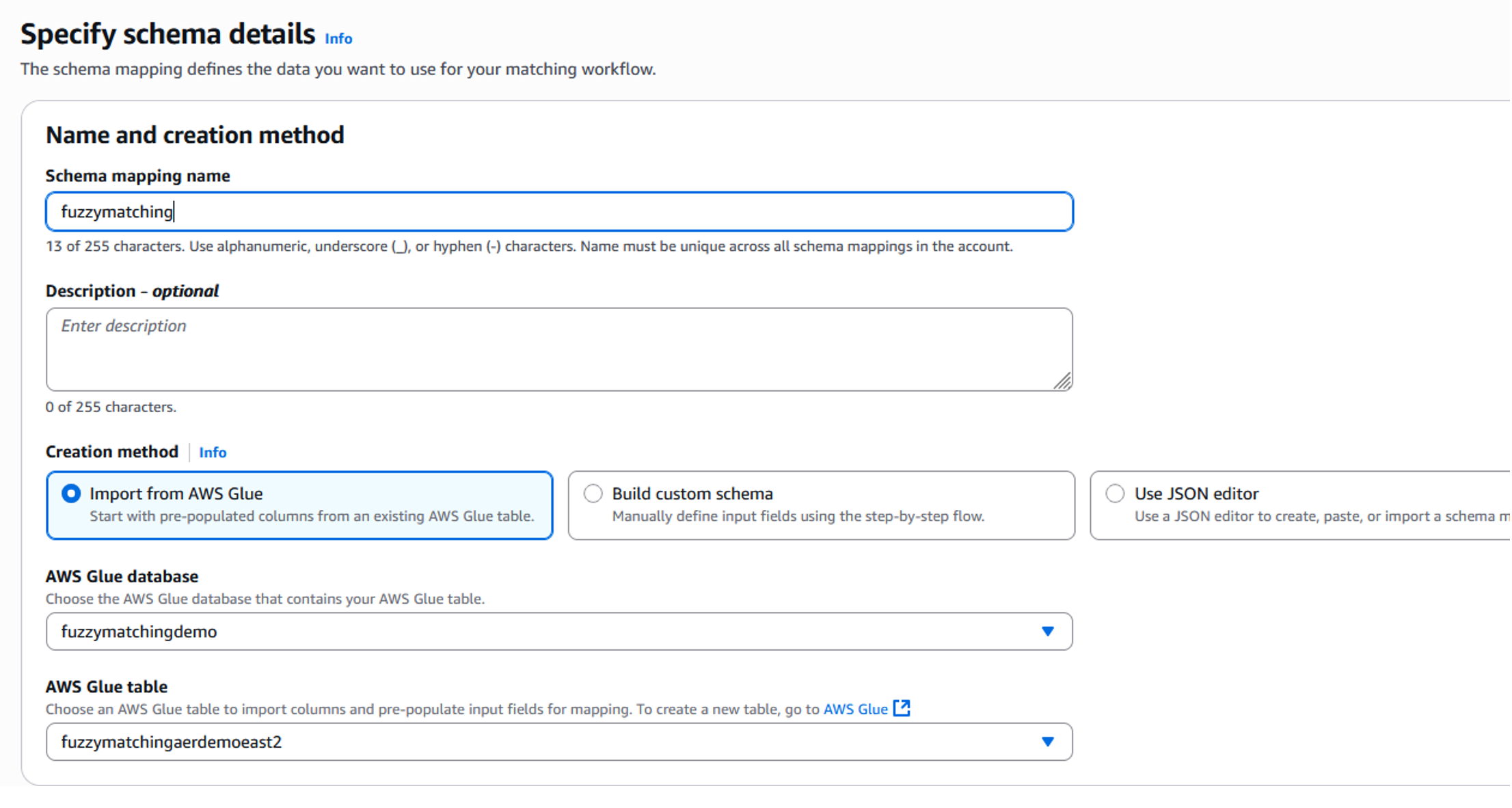Select Import from AWS Glue radio button
This screenshot has width=1512, height=808.
[71, 494]
